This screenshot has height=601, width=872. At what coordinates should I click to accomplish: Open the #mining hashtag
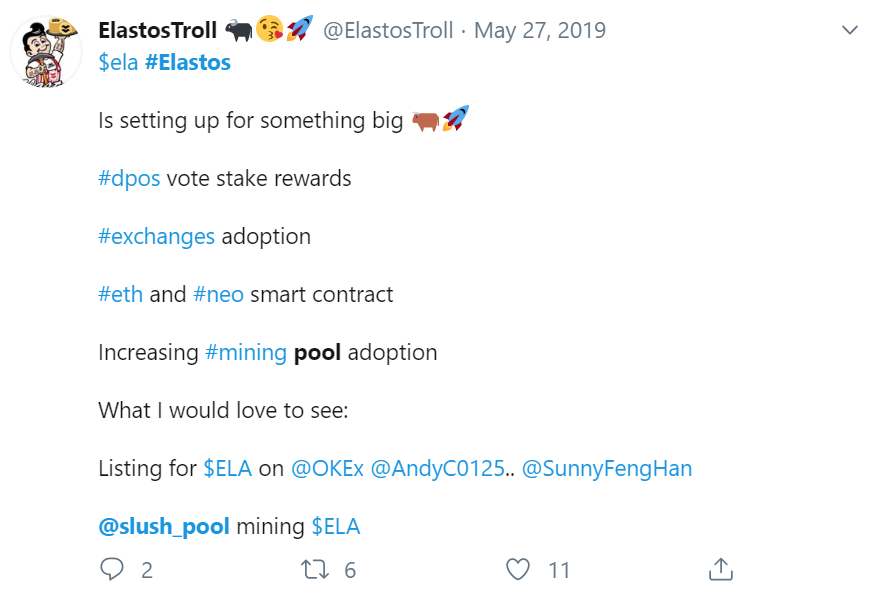pyautogui.click(x=245, y=353)
